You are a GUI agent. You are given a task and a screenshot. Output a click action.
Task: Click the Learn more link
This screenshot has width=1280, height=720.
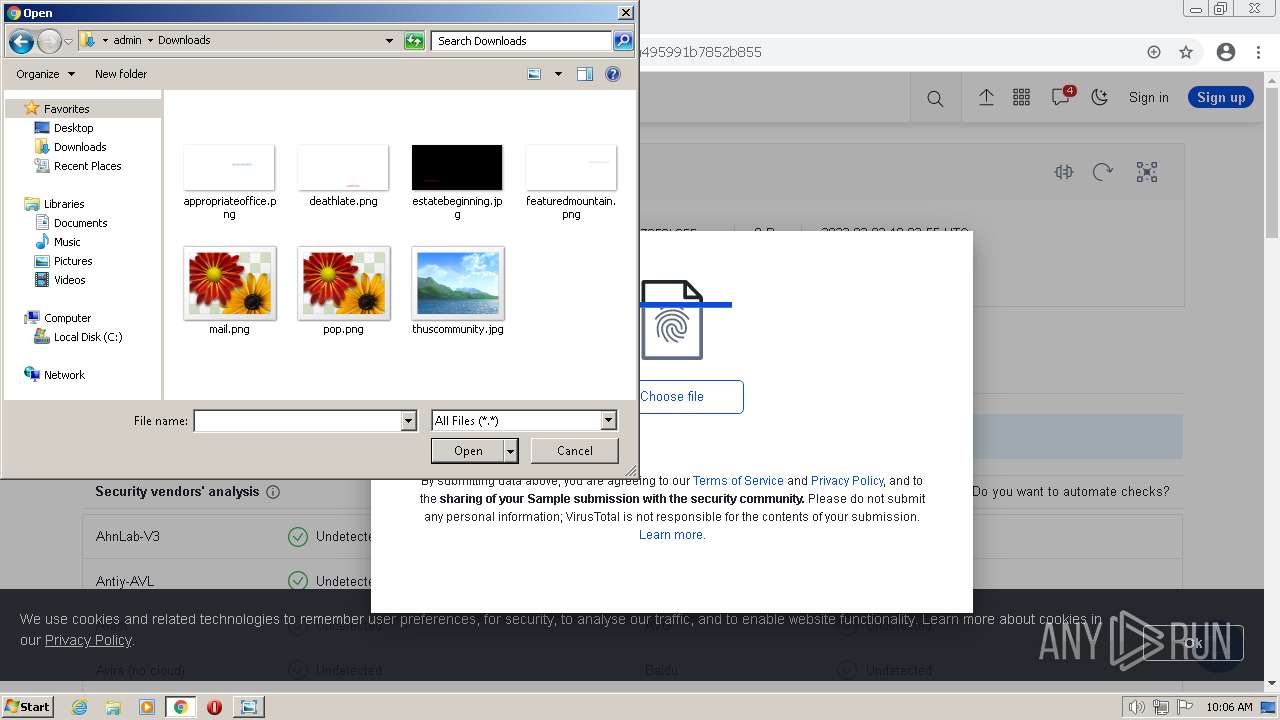672,535
